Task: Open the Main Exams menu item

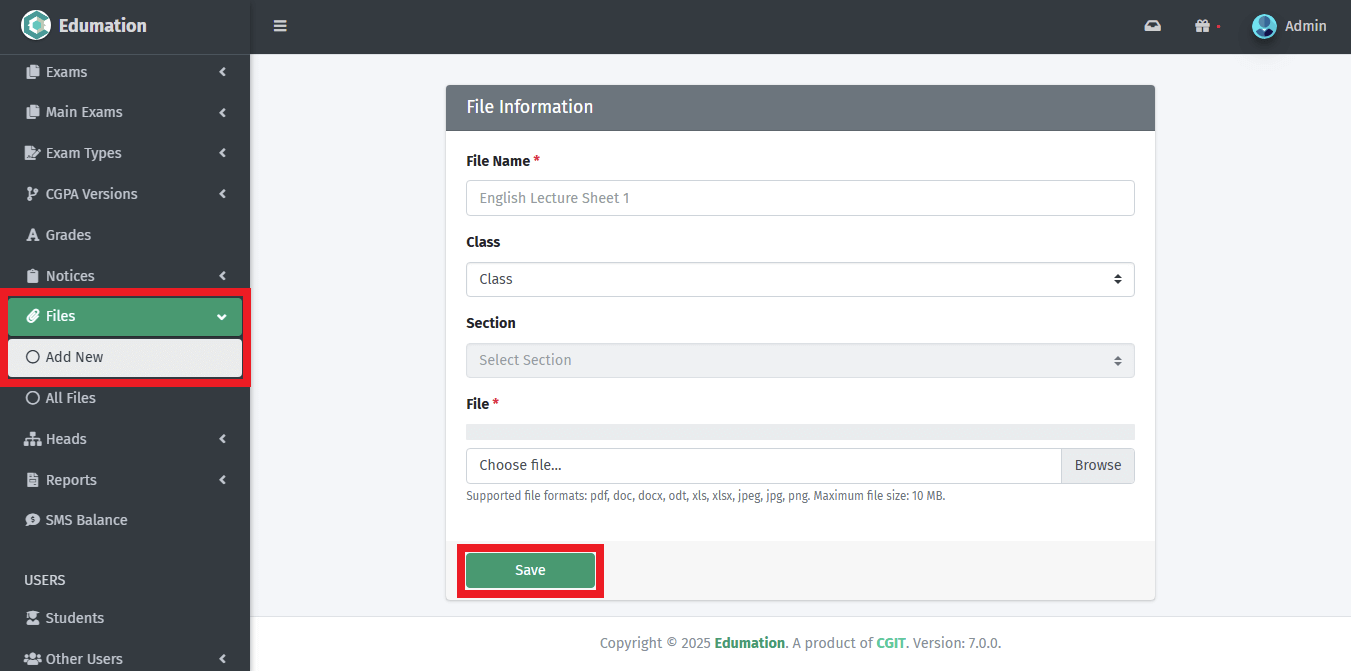Action: (125, 112)
